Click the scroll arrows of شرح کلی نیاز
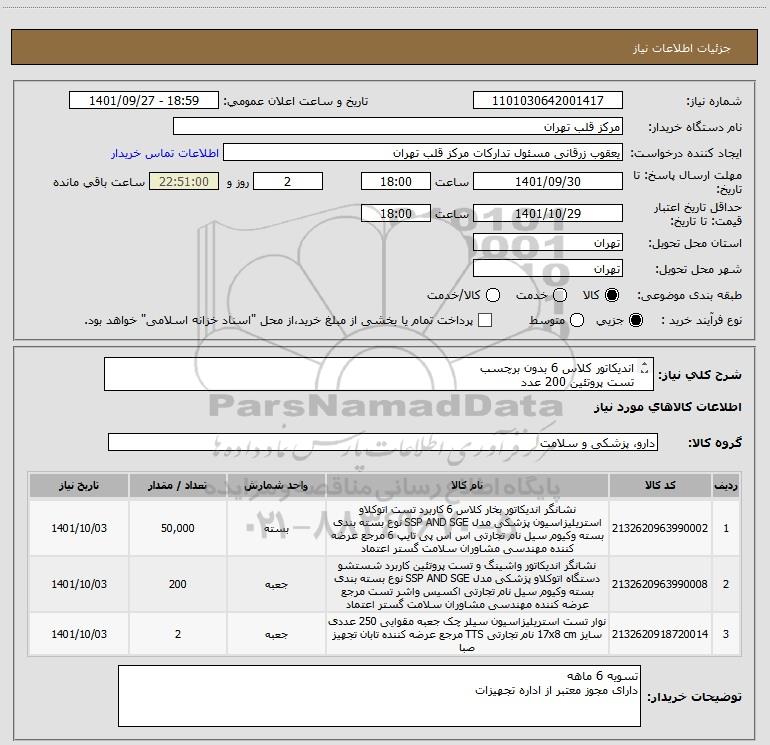 [x=645, y=367]
